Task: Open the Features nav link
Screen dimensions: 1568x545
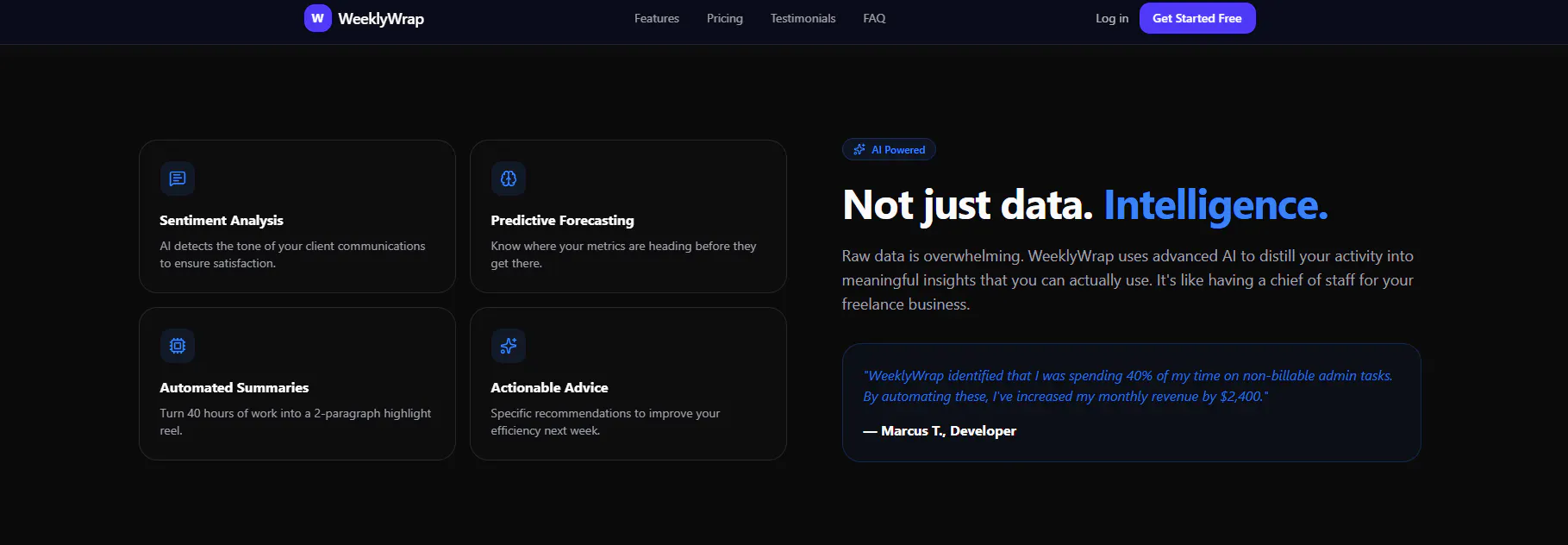Action: click(x=657, y=18)
